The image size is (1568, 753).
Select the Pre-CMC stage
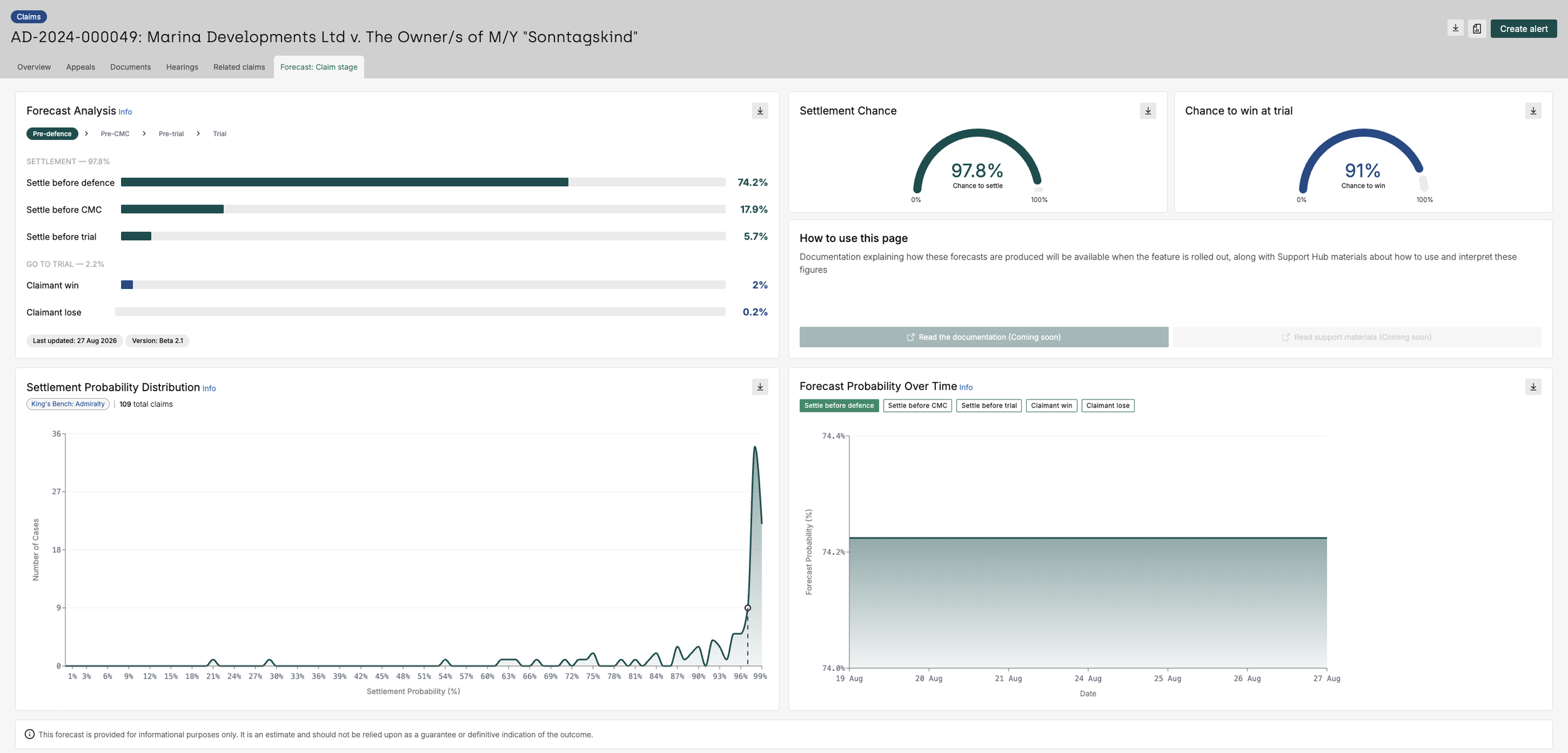[x=115, y=134]
